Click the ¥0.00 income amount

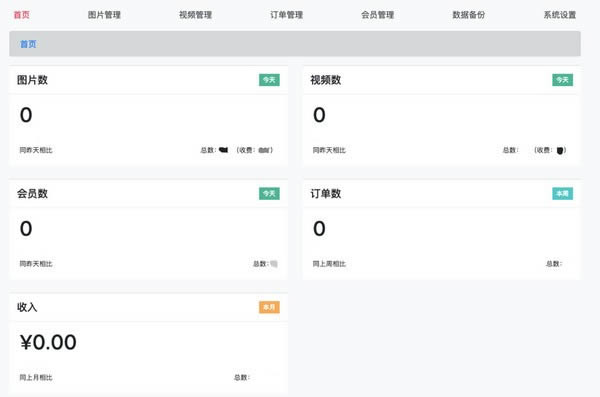coord(48,342)
